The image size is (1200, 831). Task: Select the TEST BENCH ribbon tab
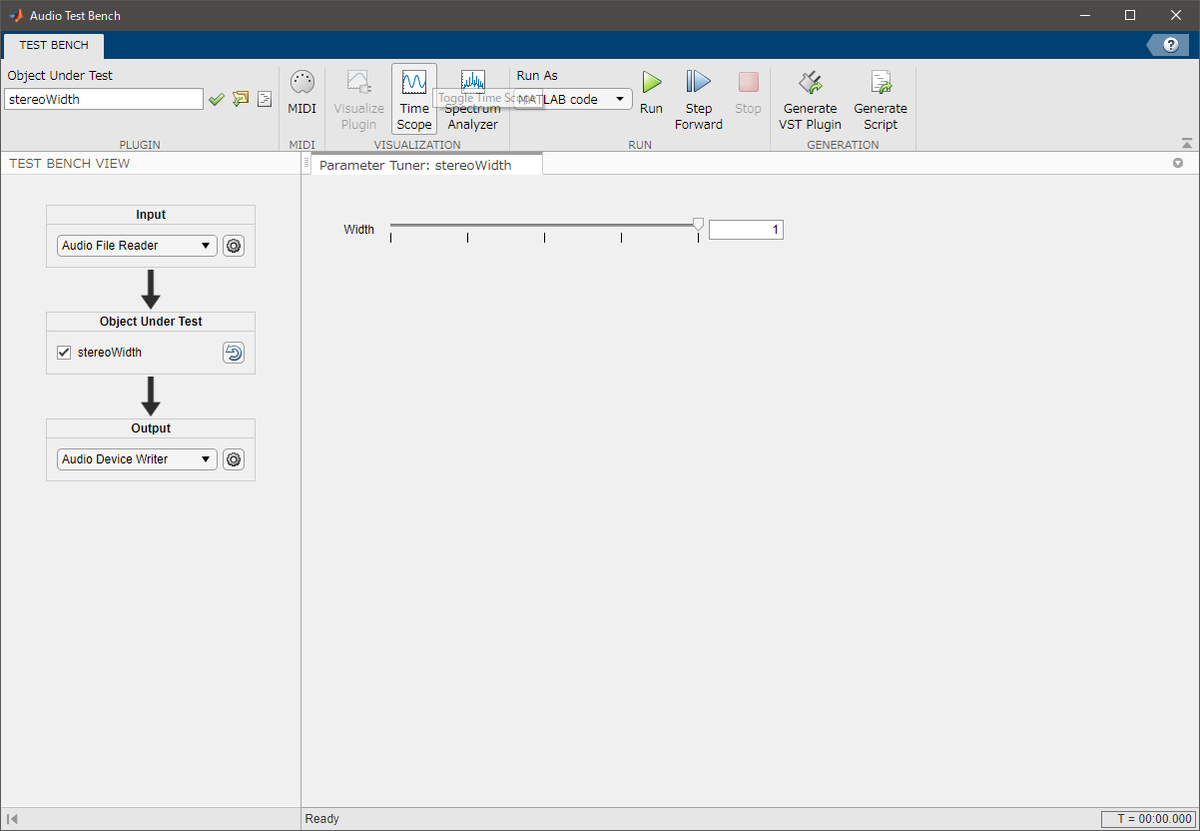[54, 45]
